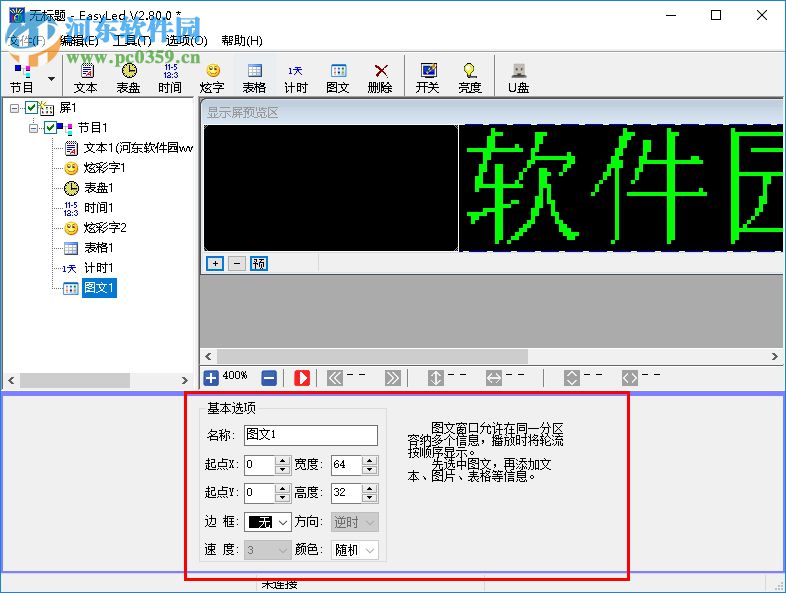786x593 pixels.
Task: Collapse the 屏1 tree node
Action: point(14,108)
